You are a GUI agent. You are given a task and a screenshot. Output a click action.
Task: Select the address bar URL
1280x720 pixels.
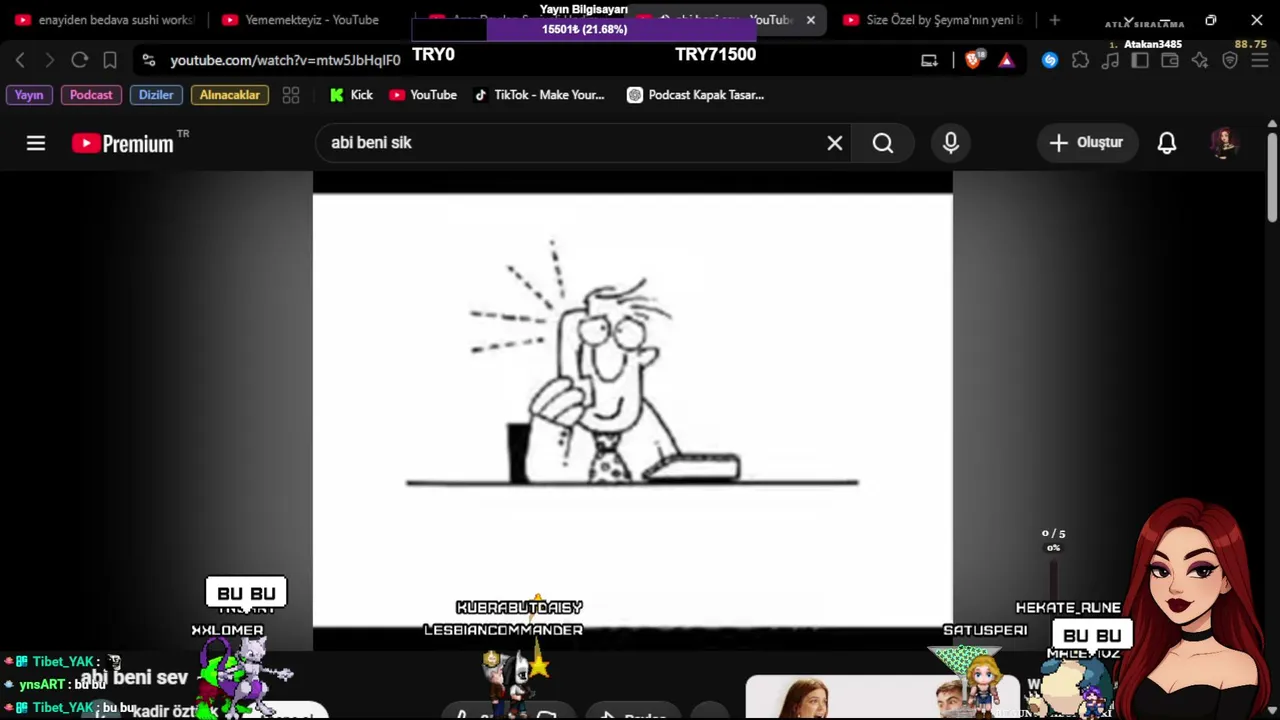tap(285, 60)
